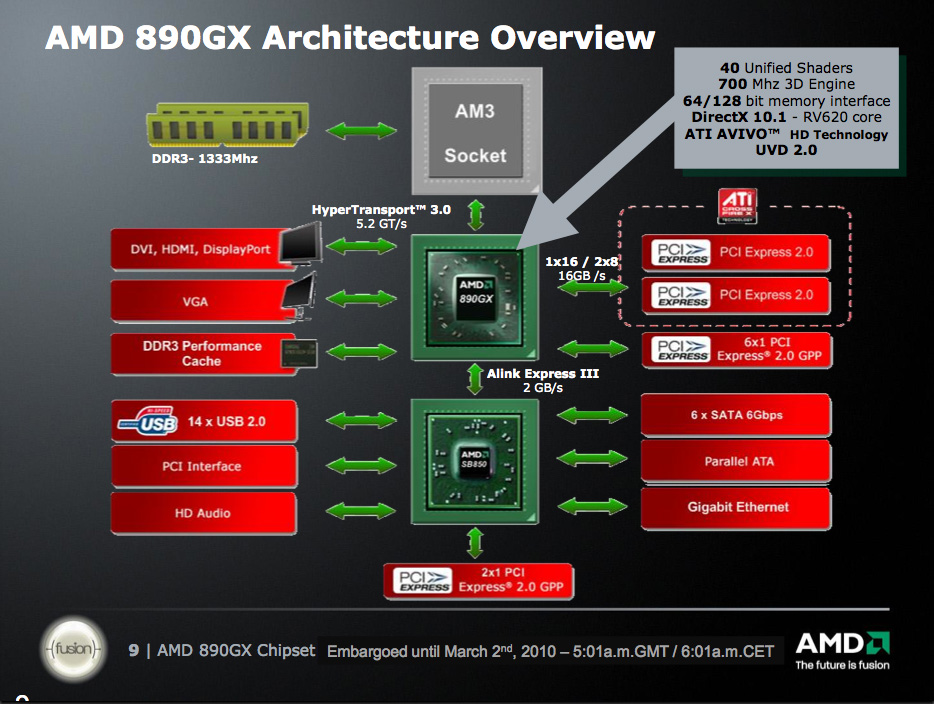The height and width of the screenshot is (704, 934).
Task: Click the '700 Mhz 3D Engine' line
Action: pyautogui.click(x=786, y=84)
